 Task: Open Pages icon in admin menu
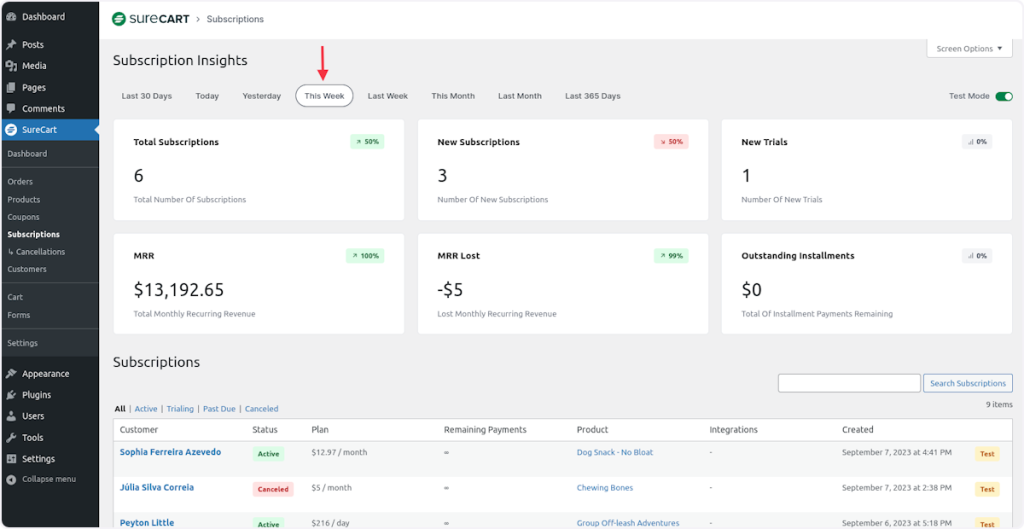tap(11, 87)
